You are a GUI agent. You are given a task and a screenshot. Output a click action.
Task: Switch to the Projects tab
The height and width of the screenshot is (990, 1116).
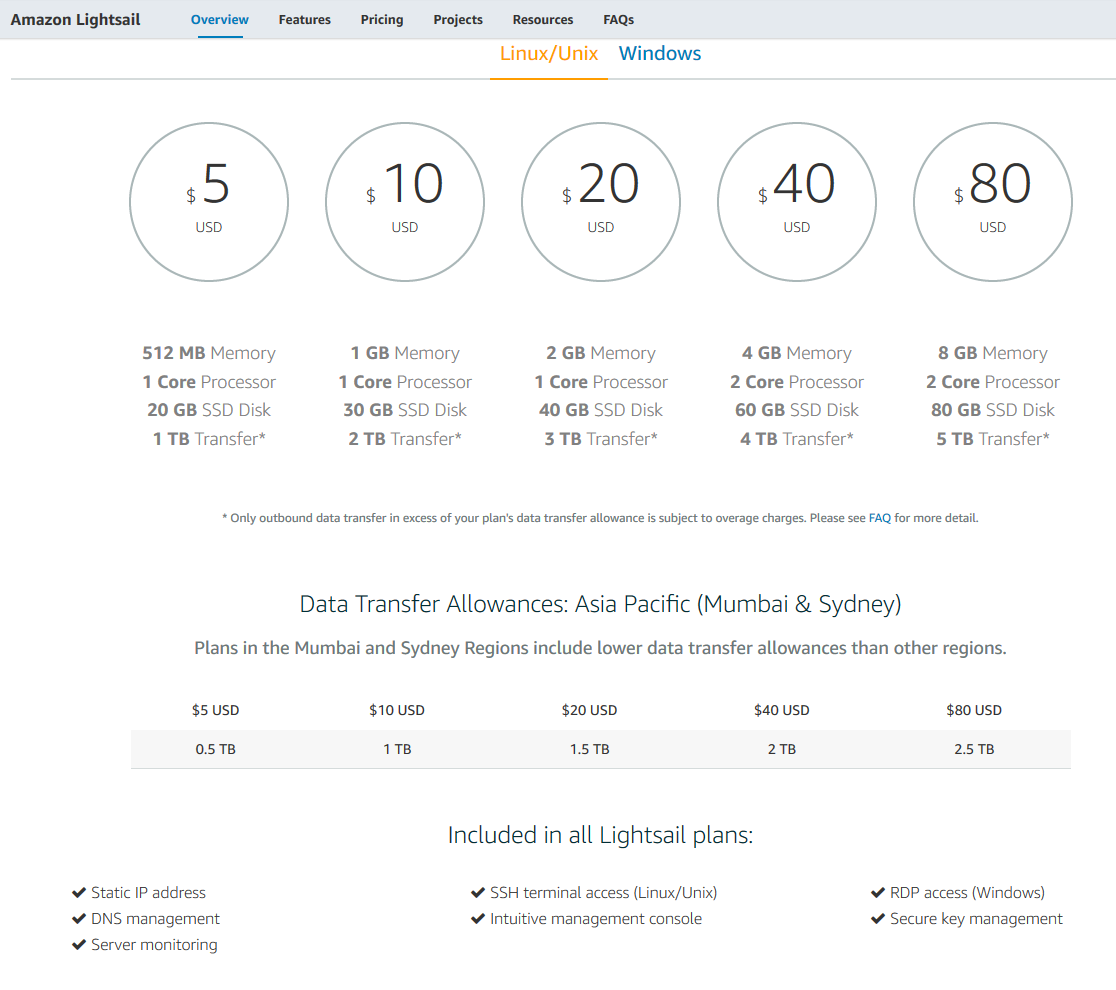click(x=458, y=20)
